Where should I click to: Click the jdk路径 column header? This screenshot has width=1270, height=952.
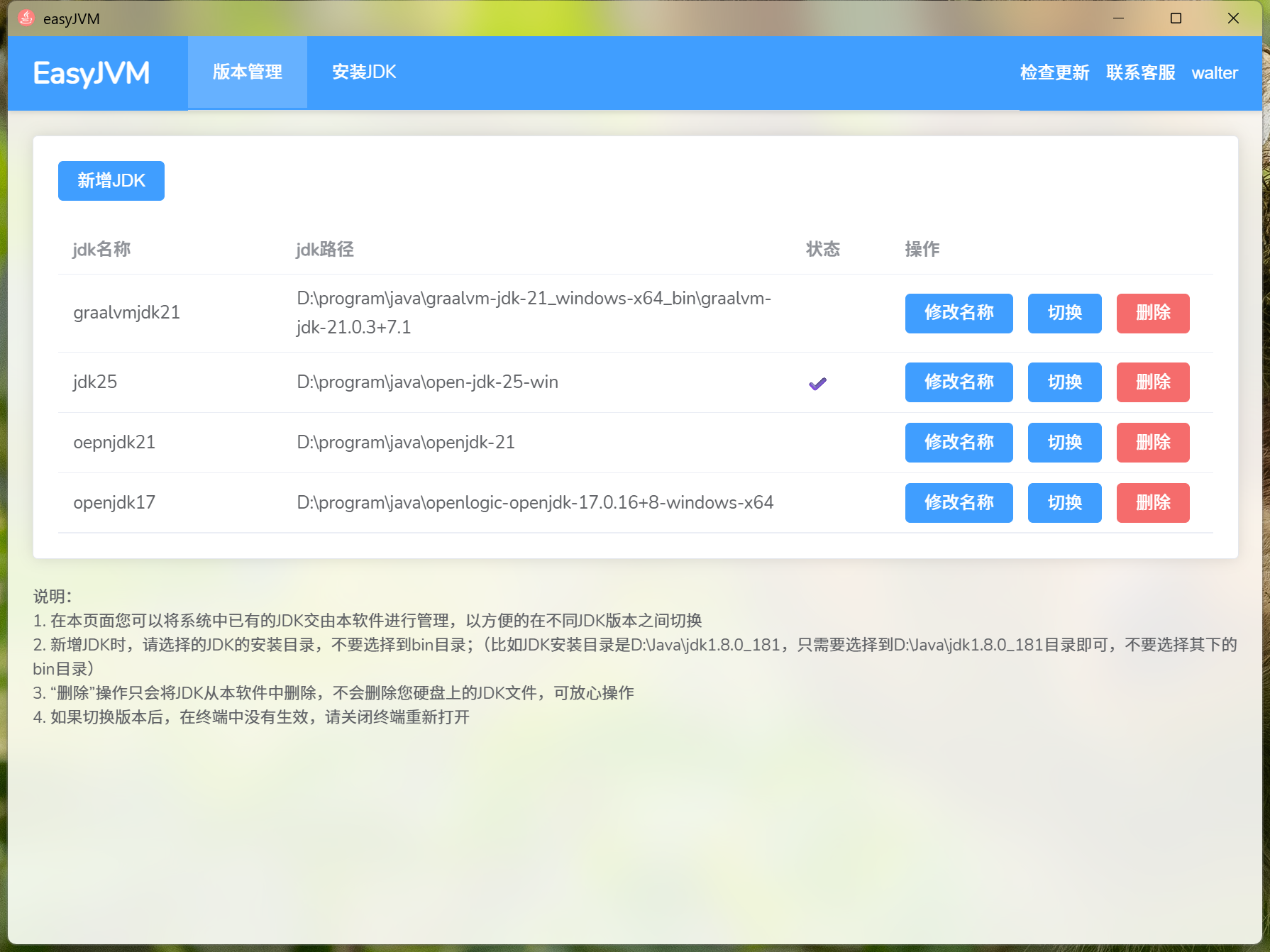point(325,249)
